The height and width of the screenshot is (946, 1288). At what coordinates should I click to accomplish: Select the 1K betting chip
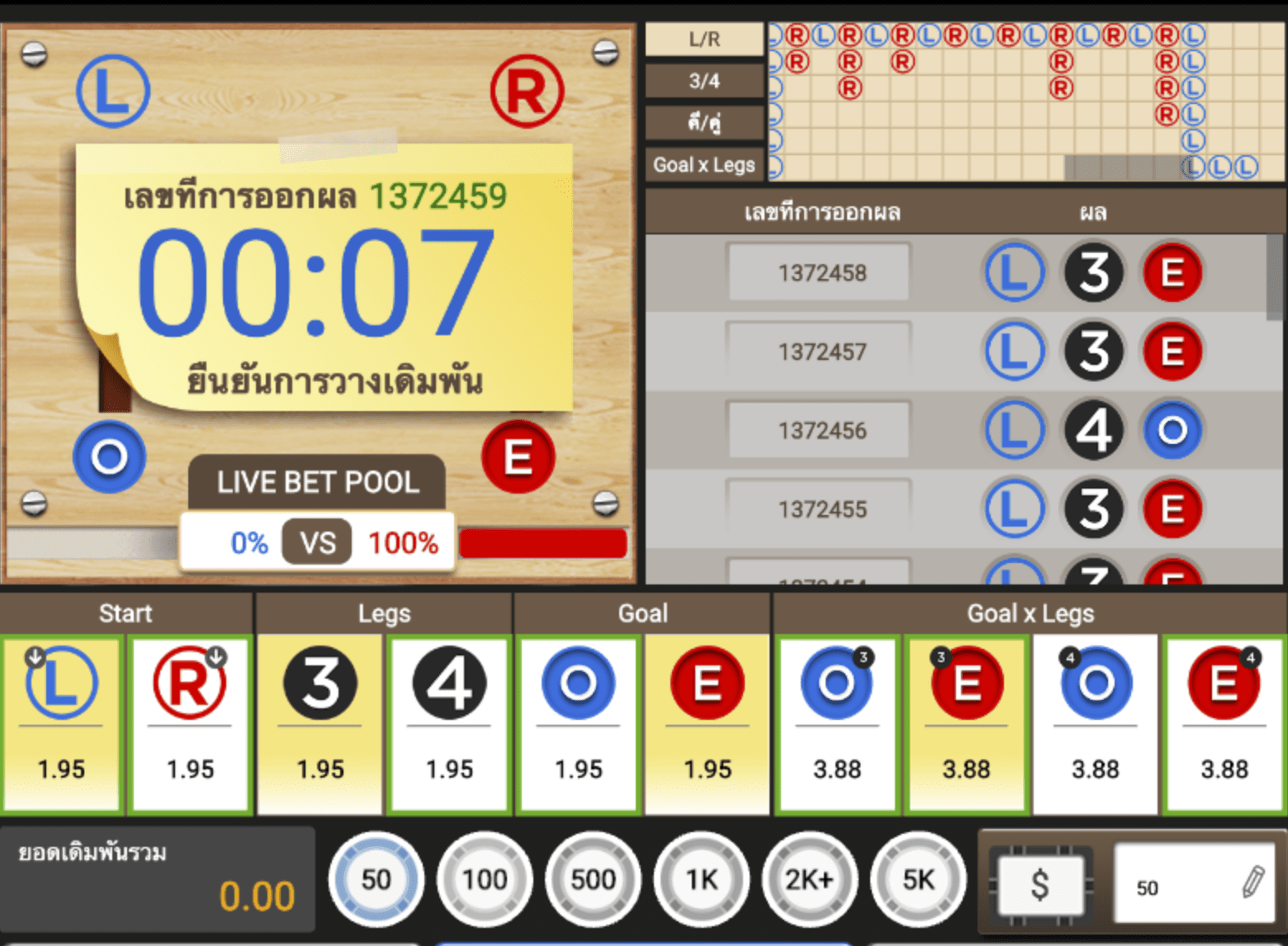702,879
